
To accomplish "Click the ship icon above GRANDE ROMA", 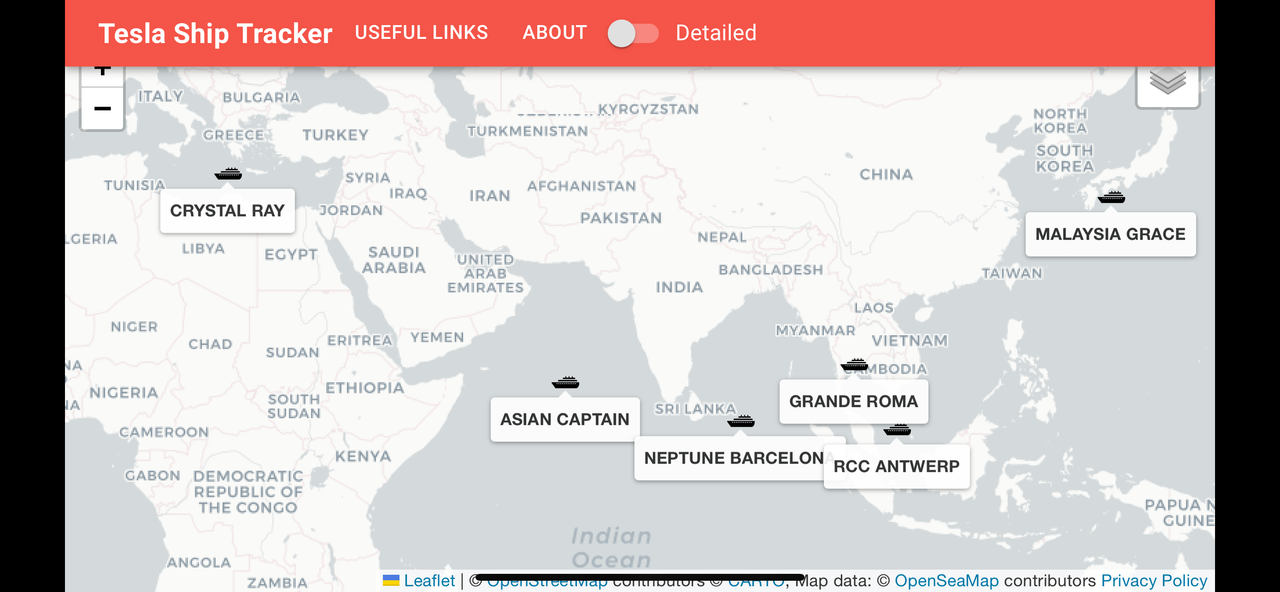I will tap(854, 365).
